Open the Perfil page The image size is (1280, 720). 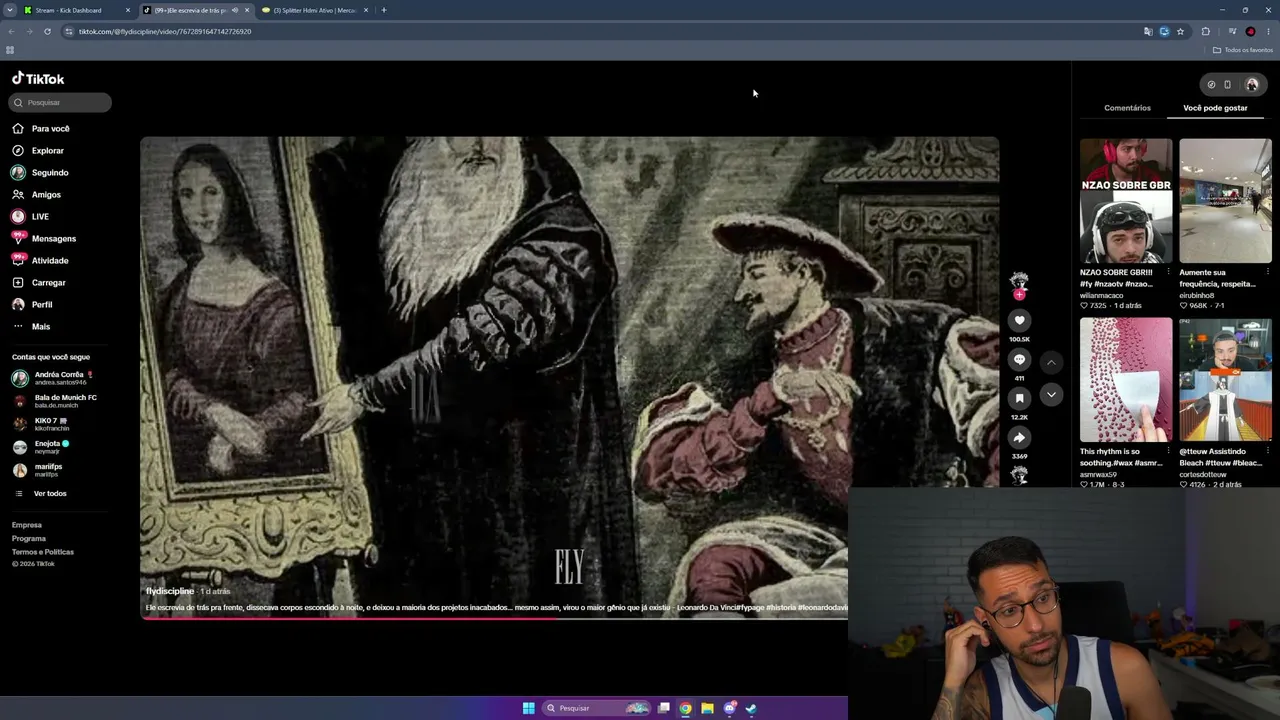point(32,305)
